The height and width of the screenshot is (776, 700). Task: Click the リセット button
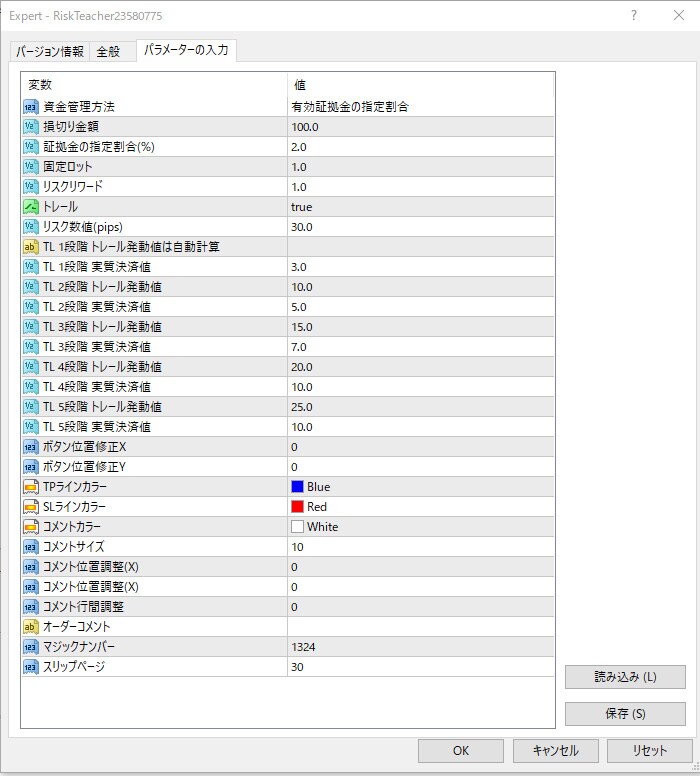point(650,751)
